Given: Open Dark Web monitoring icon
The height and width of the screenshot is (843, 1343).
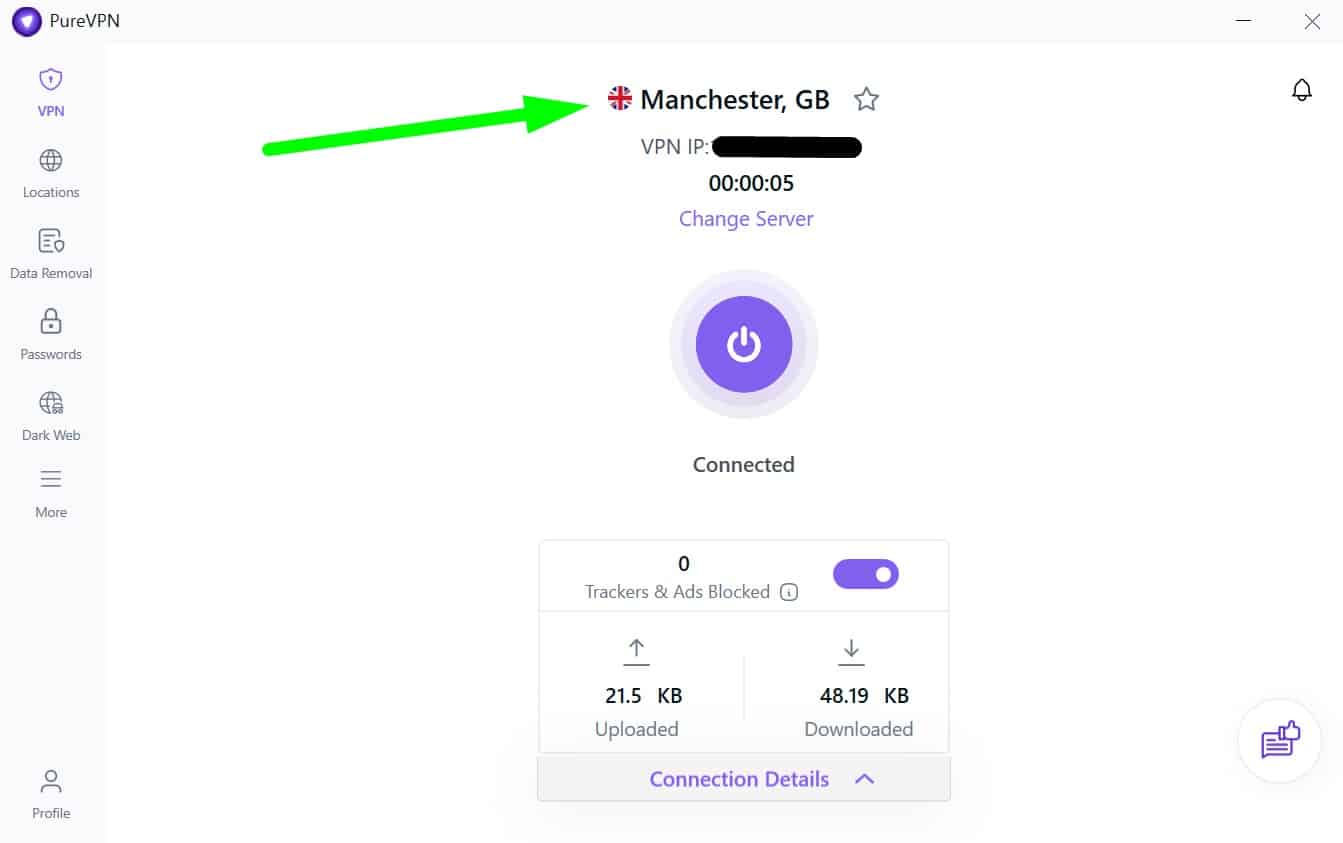Looking at the screenshot, I should (51, 403).
